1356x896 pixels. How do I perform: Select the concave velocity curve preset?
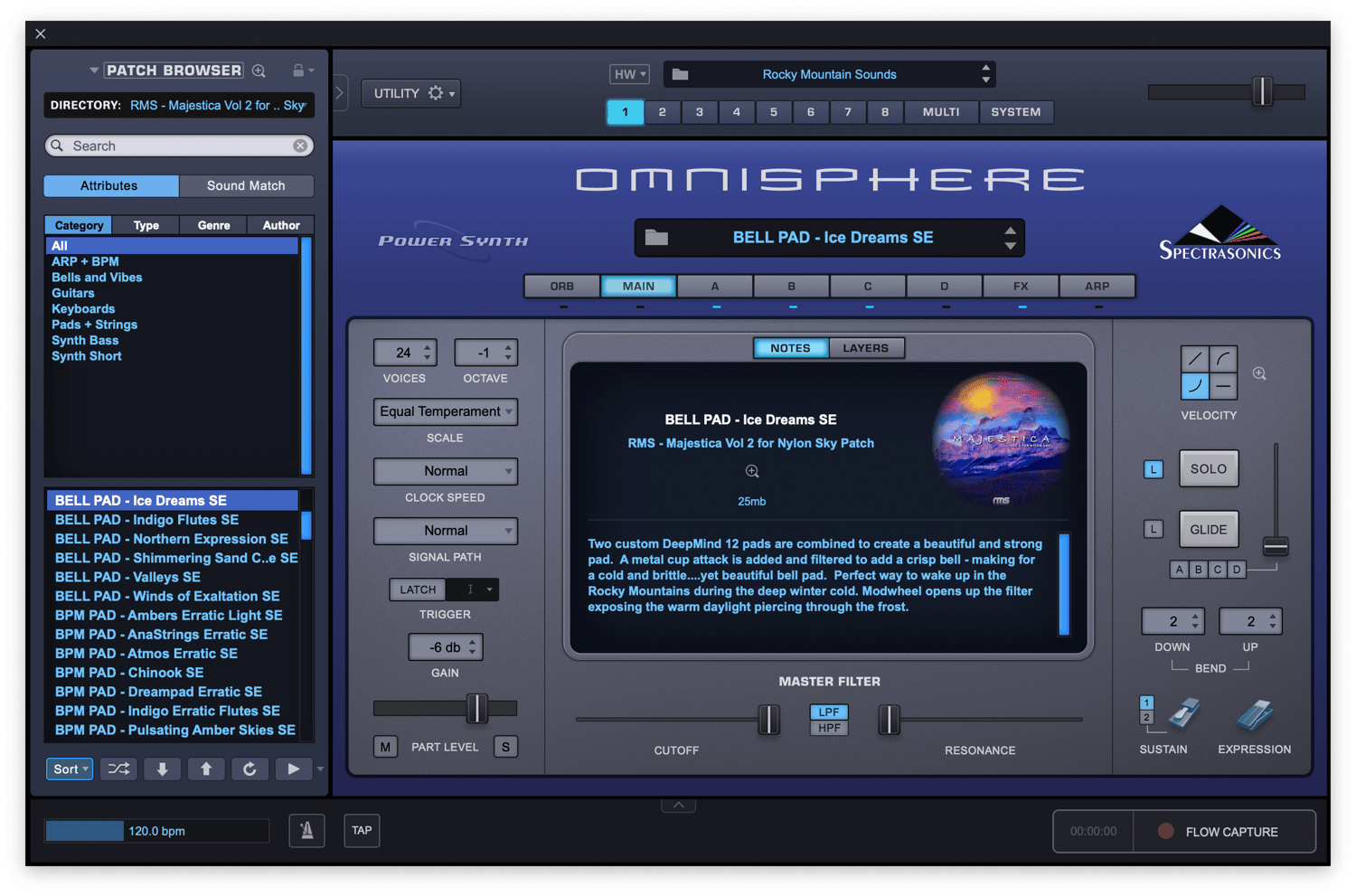[x=1195, y=386]
